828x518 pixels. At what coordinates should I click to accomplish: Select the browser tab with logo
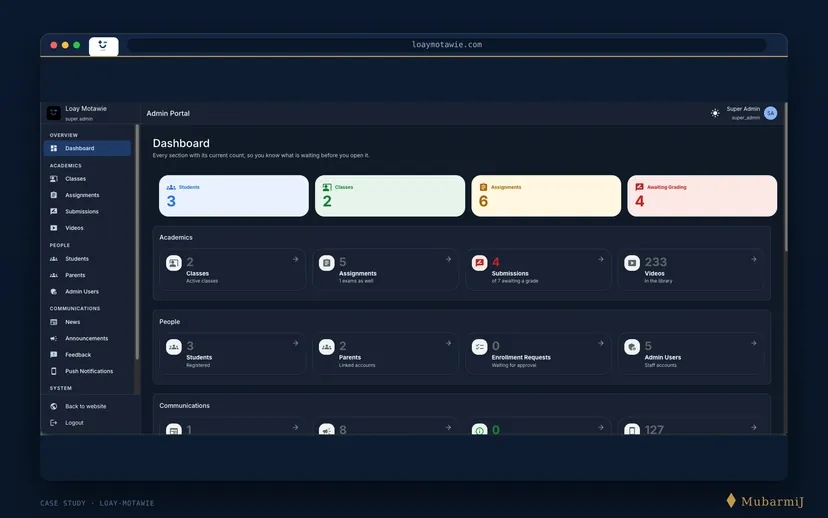click(104, 46)
